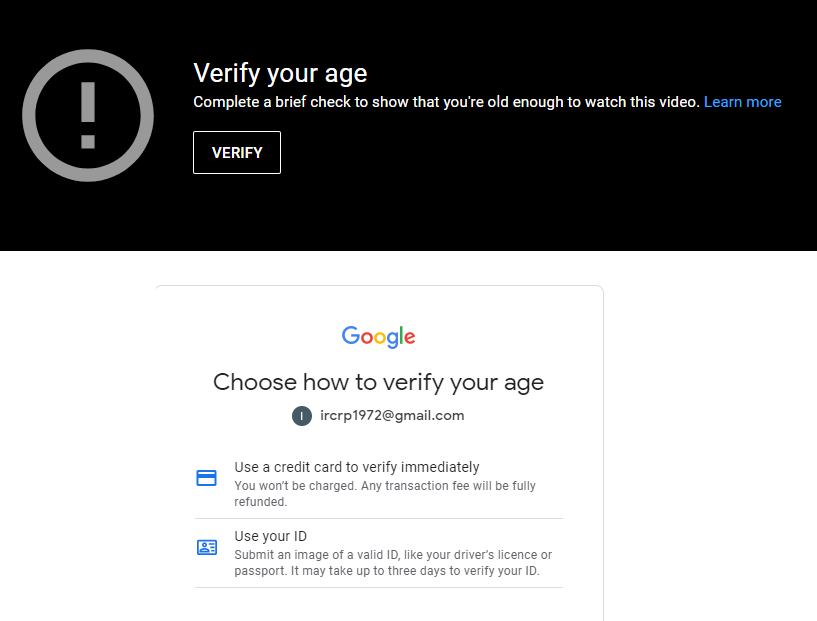The width and height of the screenshot is (817, 621).
Task: Click the ircrp1972@gmail.com account email
Action: (x=392, y=415)
